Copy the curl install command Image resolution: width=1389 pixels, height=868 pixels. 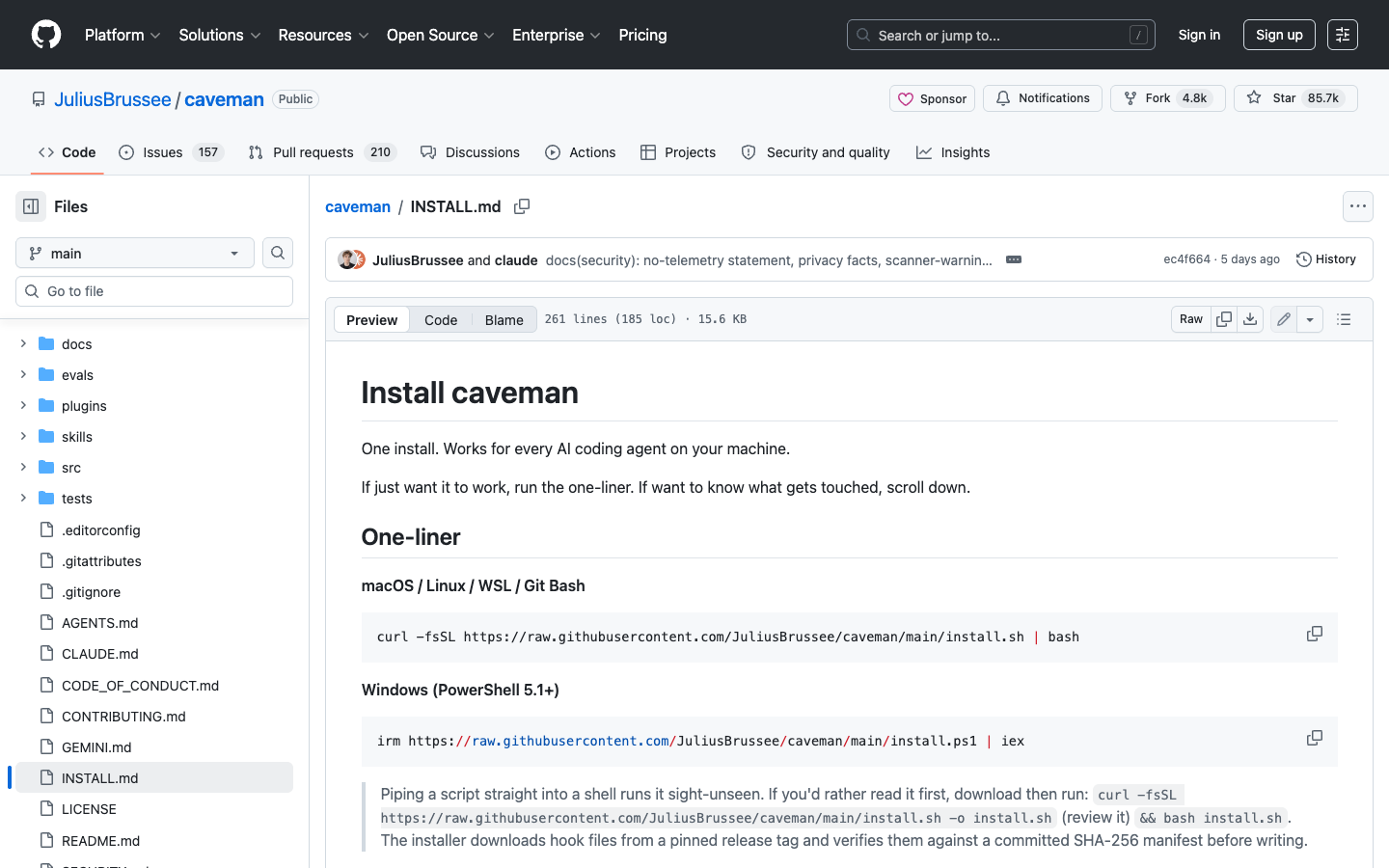[x=1315, y=634]
